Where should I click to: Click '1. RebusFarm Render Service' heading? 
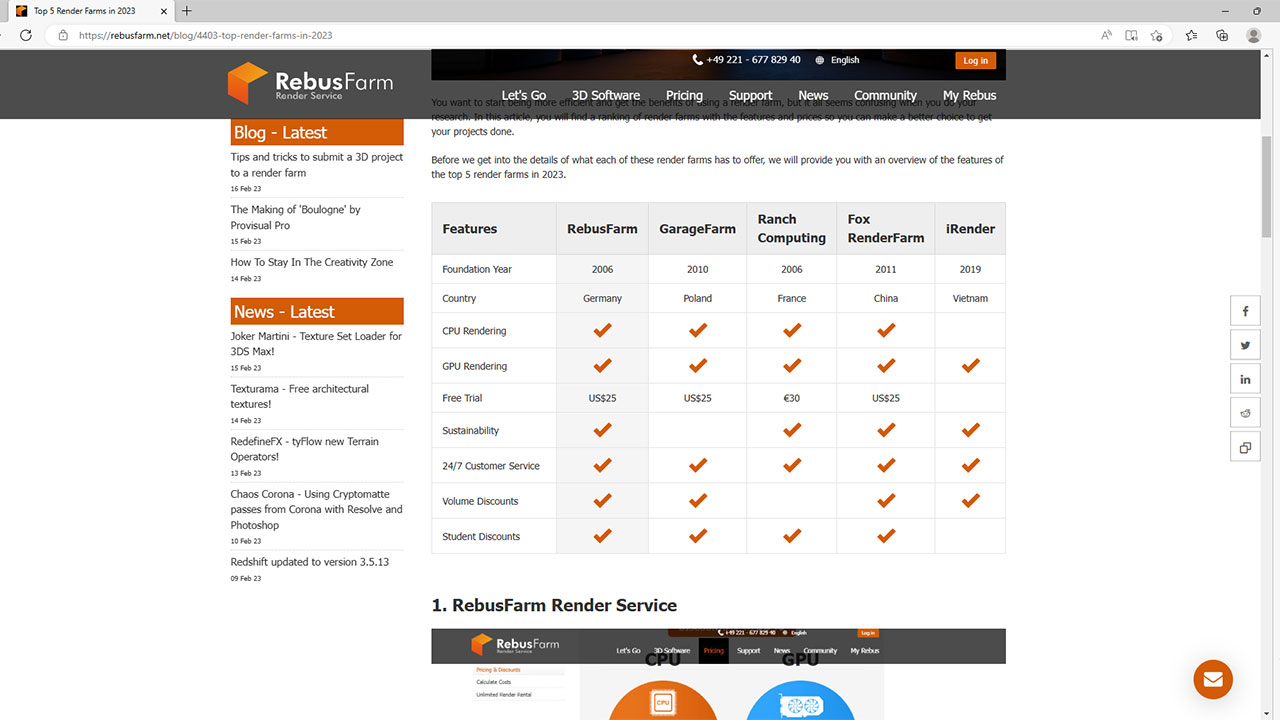554,605
